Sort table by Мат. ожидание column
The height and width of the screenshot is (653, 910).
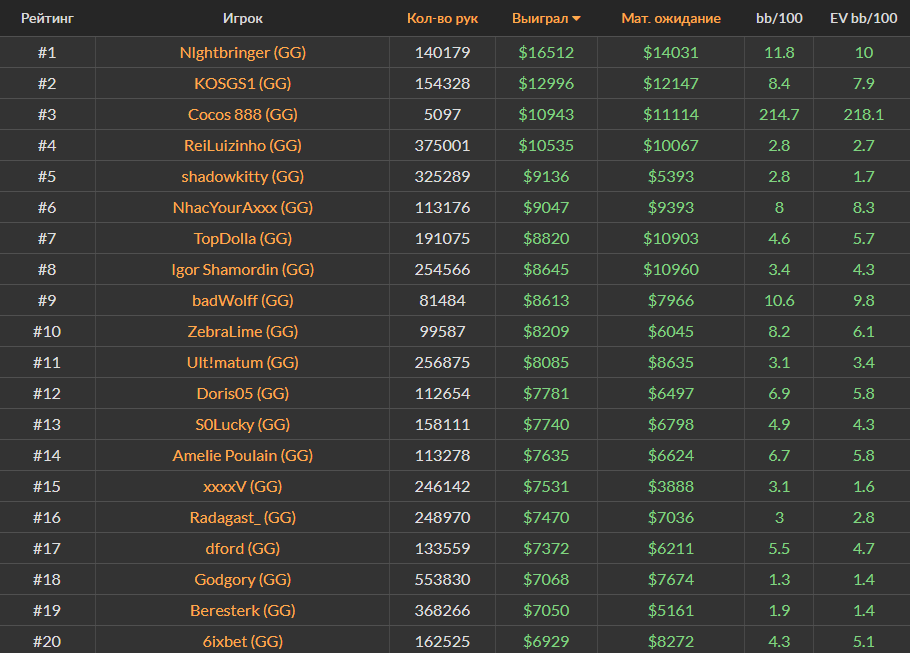(670, 18)
